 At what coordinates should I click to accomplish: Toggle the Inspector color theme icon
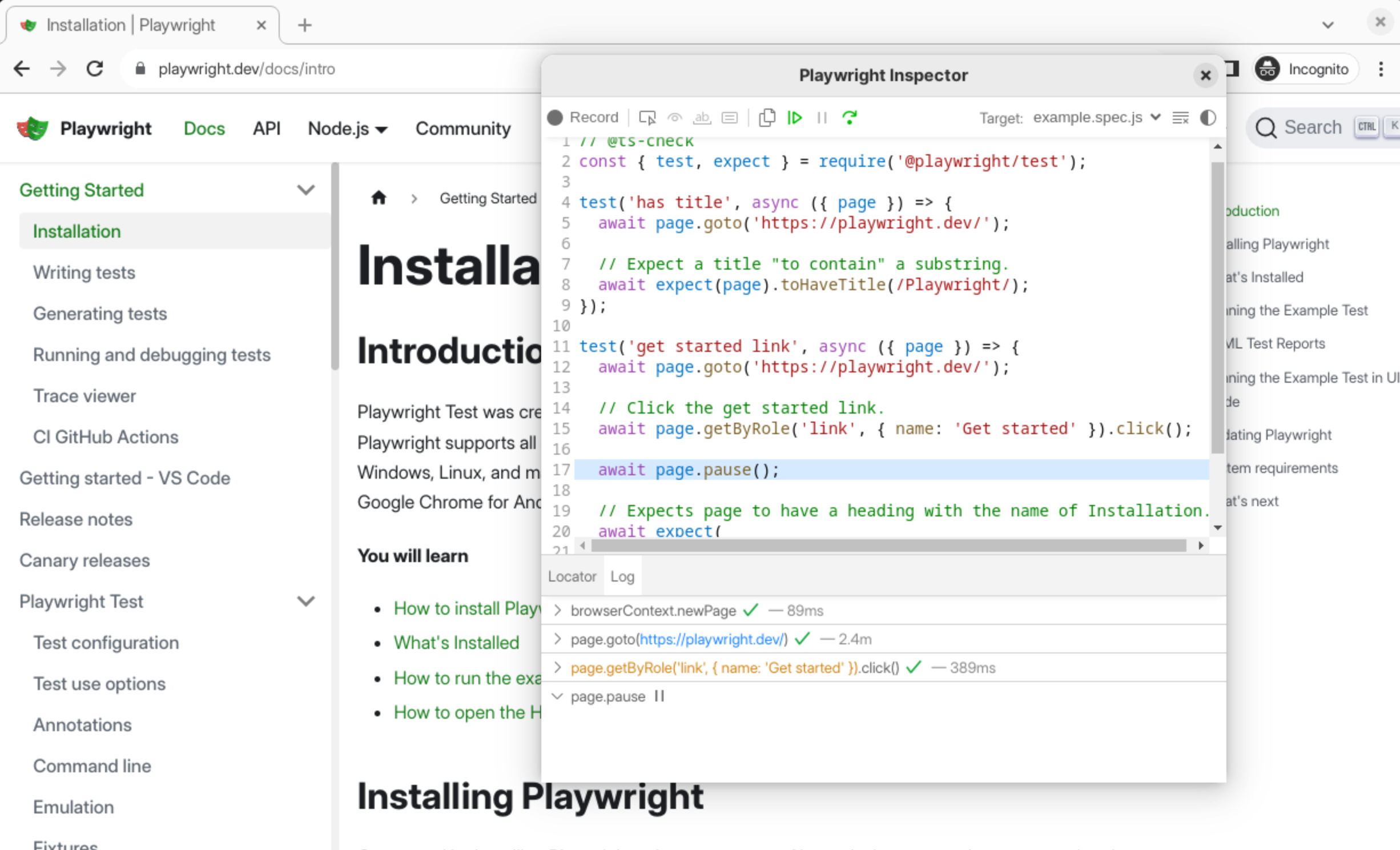coord(1208,118)
